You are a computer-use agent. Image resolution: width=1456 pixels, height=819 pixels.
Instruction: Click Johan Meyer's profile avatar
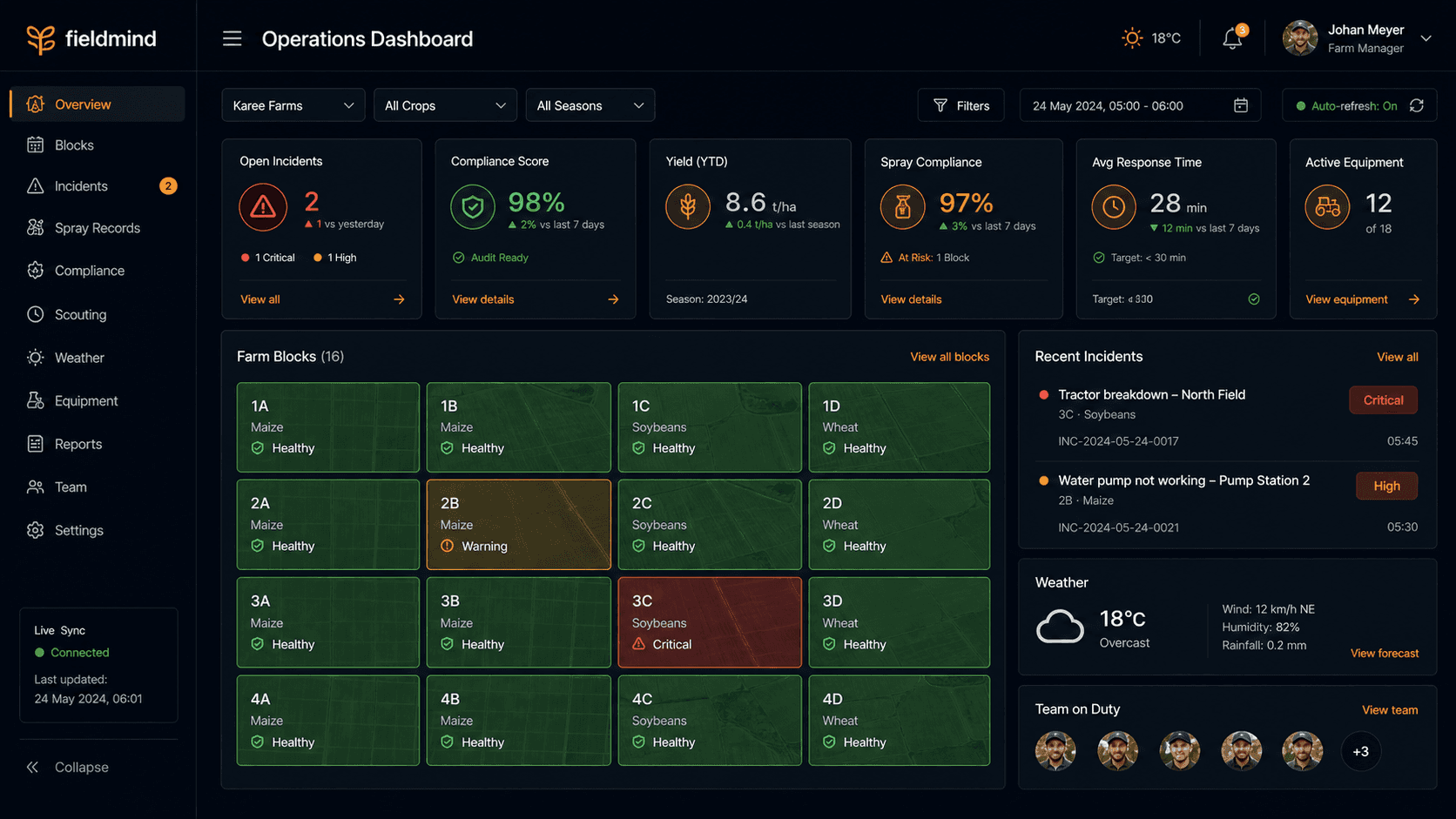[1299, 38]
